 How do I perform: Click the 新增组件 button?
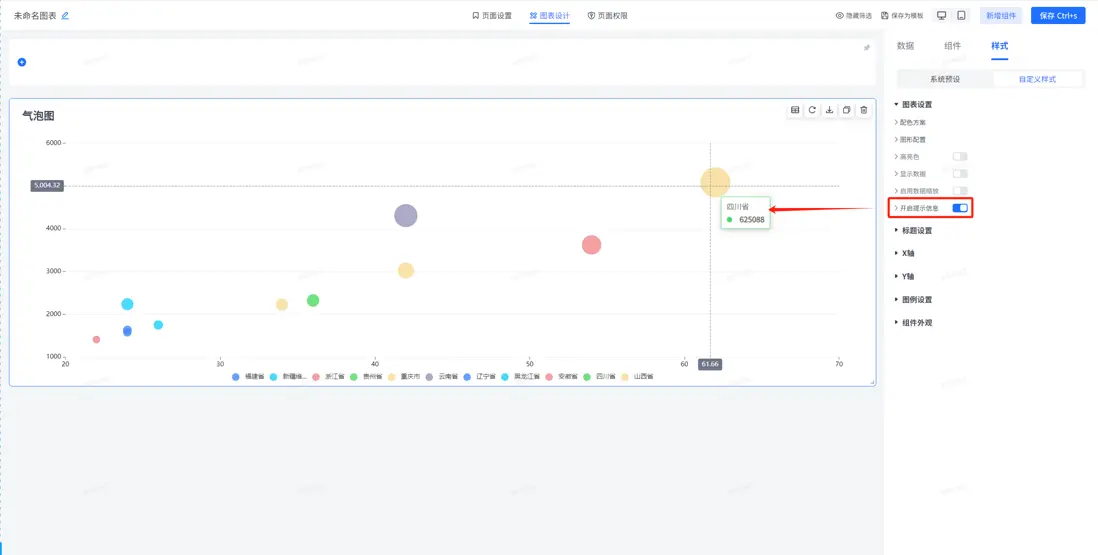1001,15
